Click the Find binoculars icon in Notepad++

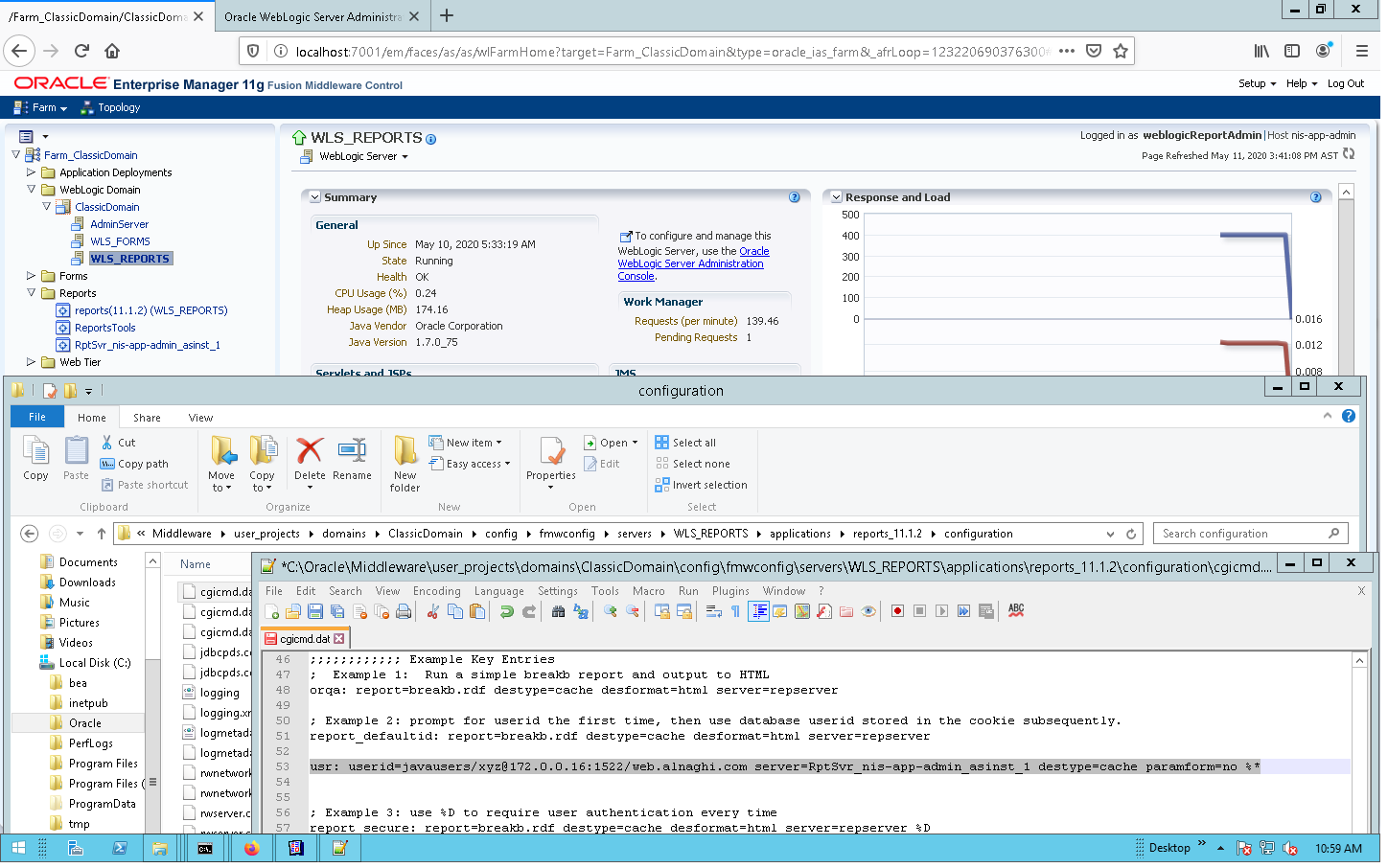(x=558, y=611)
